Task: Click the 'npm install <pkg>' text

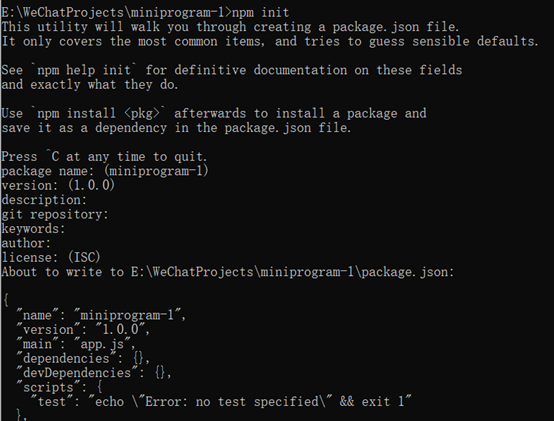Action: point(98,114)
